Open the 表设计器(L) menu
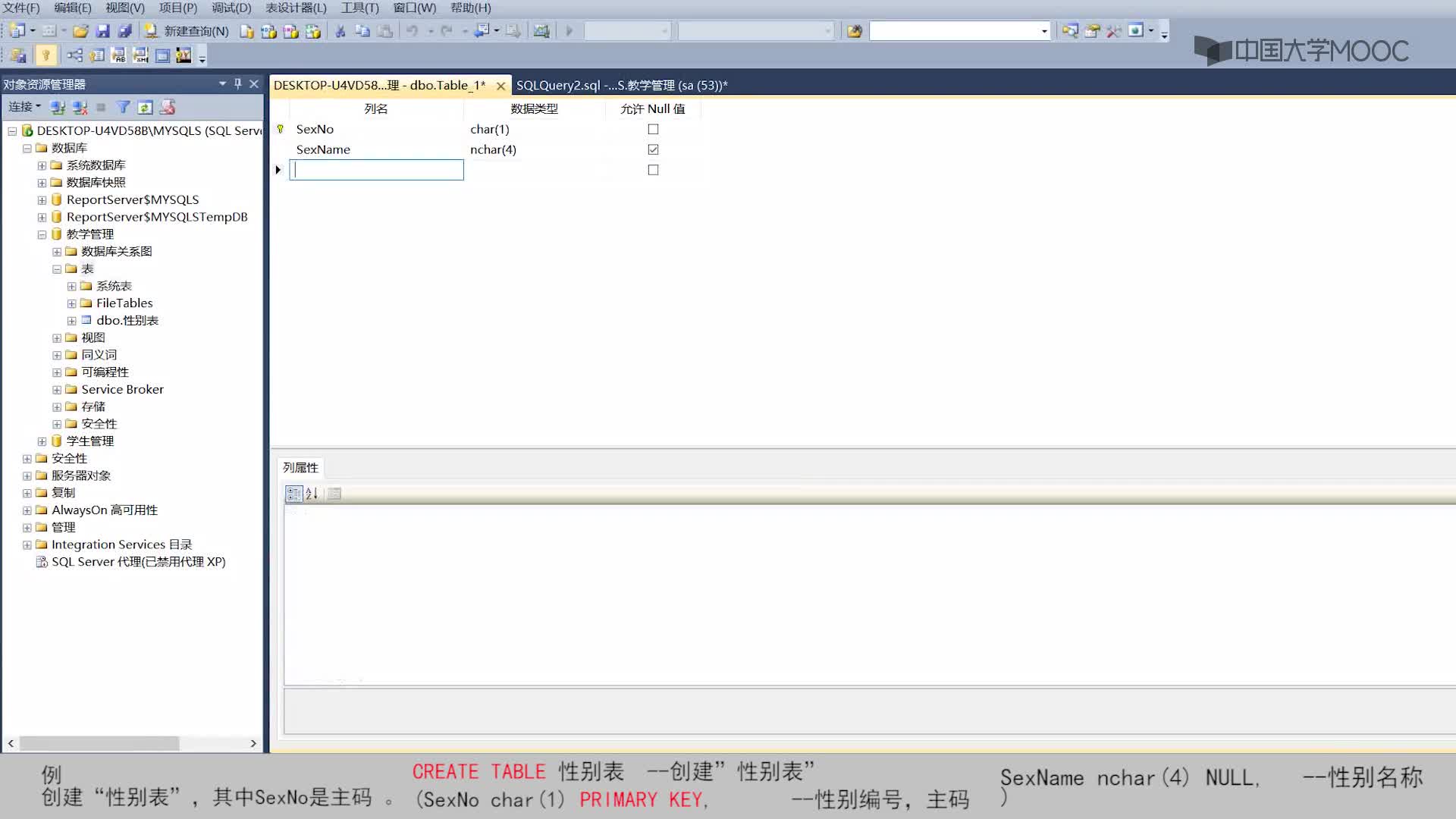This screenshot has height=819, width=1456. pyautogui.click(x=296, y=8)
